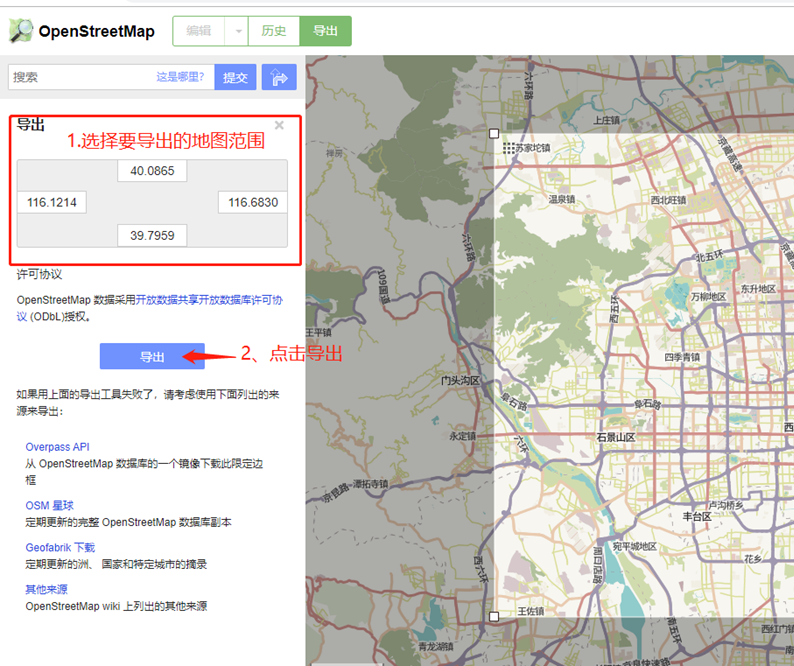Click 王平镇 label on map
This screenshot has width=794, height=666.
[318, 332]
